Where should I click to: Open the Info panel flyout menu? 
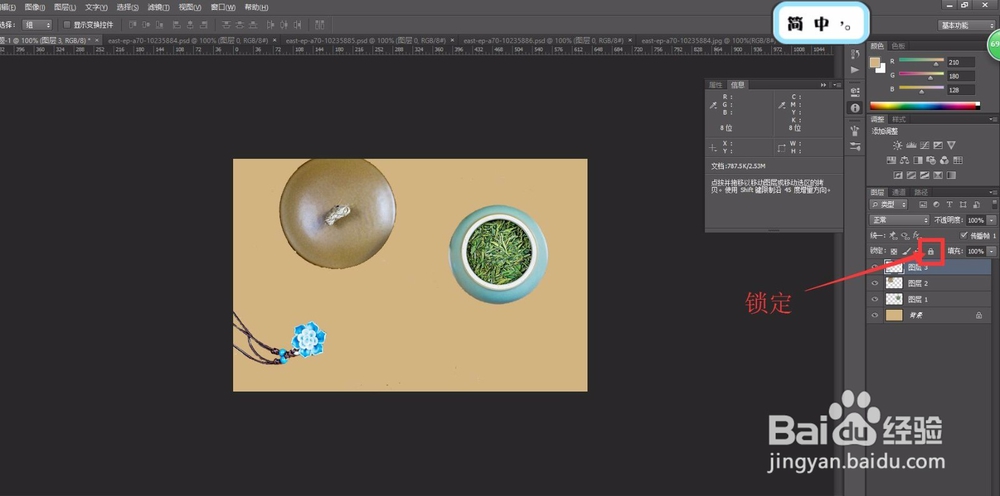(837, 85)
